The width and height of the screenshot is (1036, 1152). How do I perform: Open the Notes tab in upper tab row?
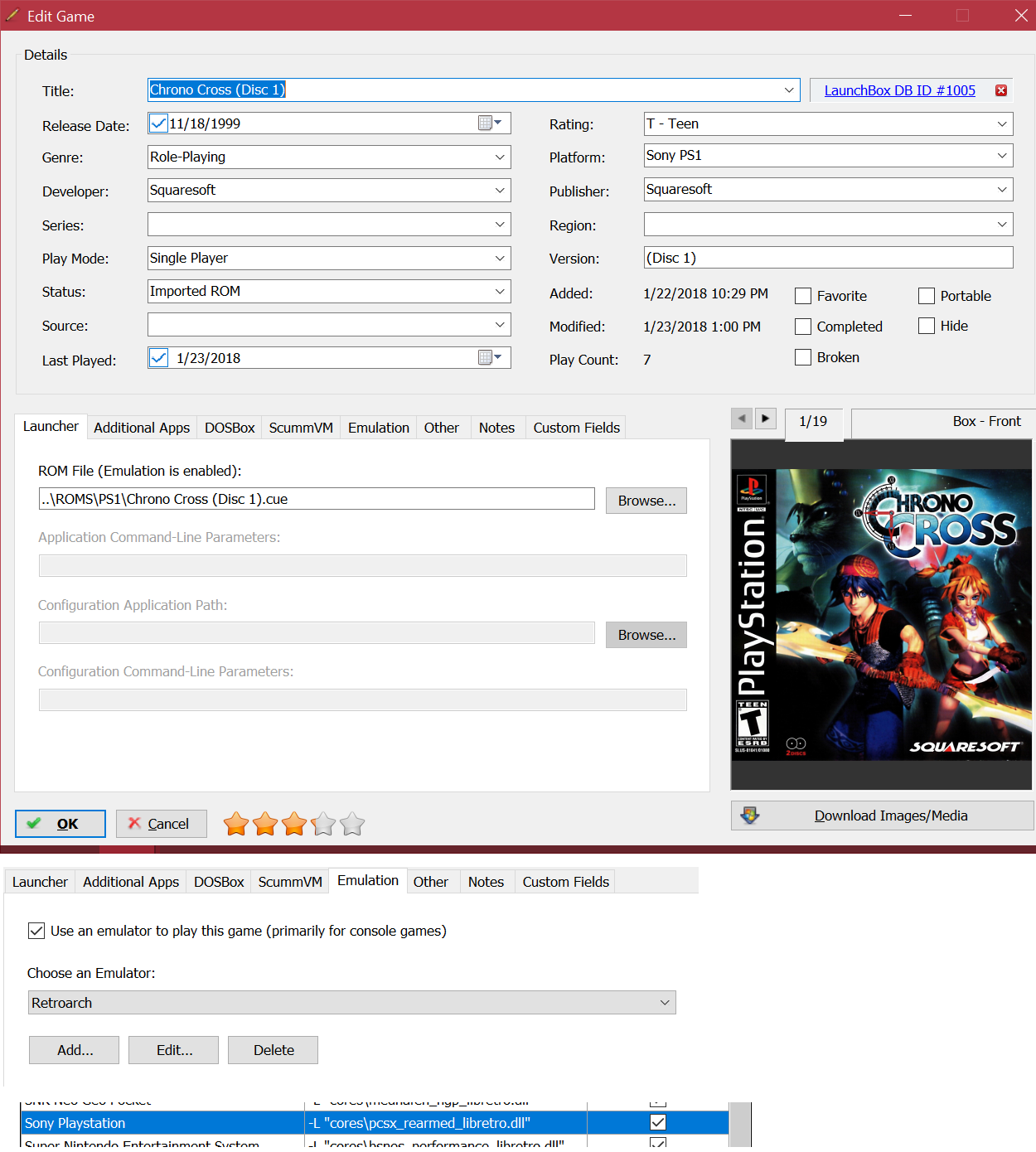click(x=496, y=428)
